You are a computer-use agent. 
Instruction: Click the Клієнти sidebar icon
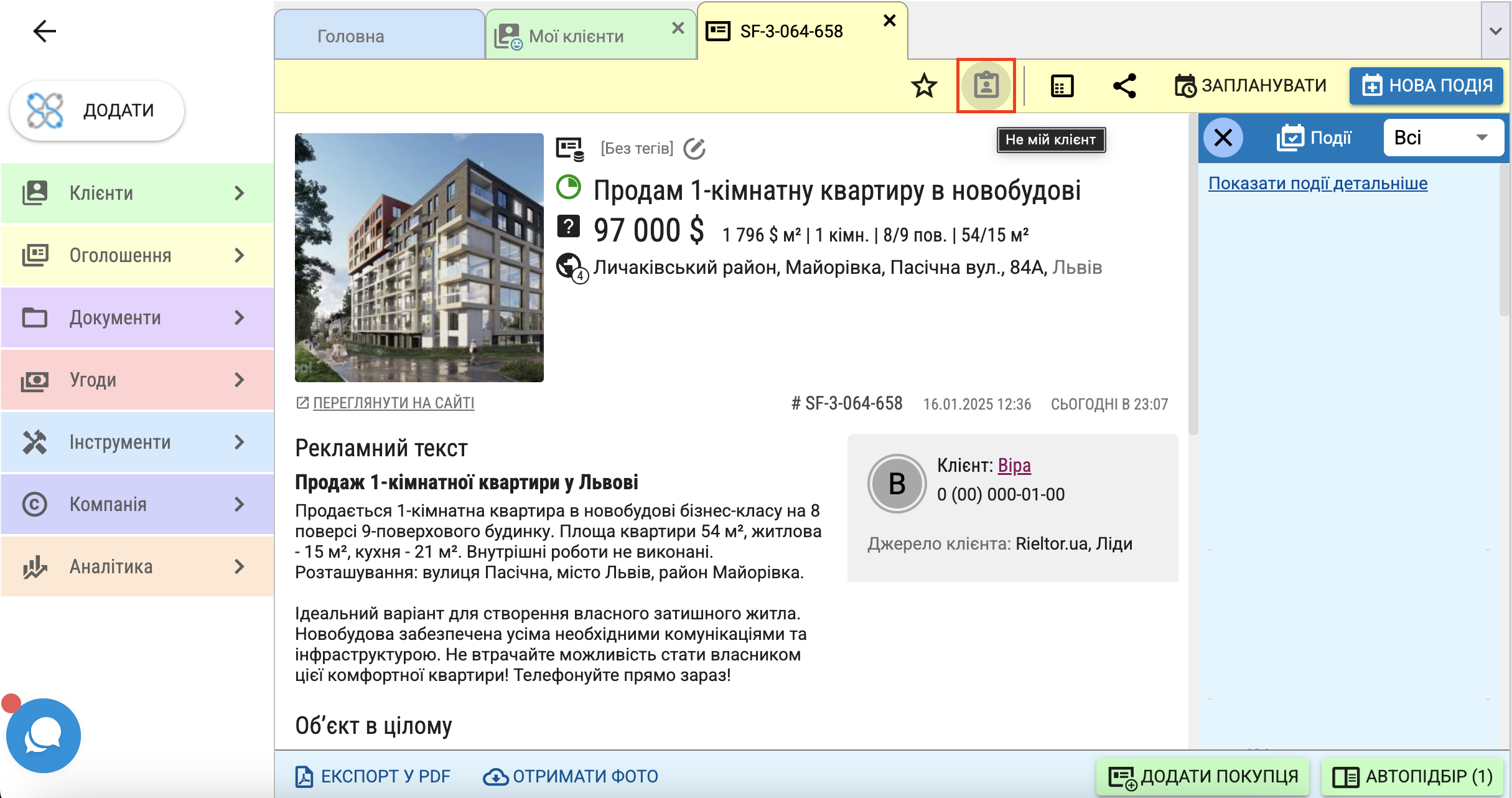coord(35,193)
